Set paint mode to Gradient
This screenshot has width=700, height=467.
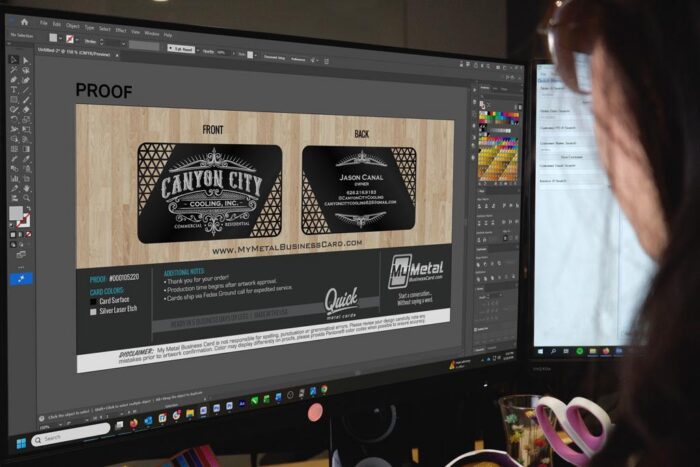click(20, 234)
